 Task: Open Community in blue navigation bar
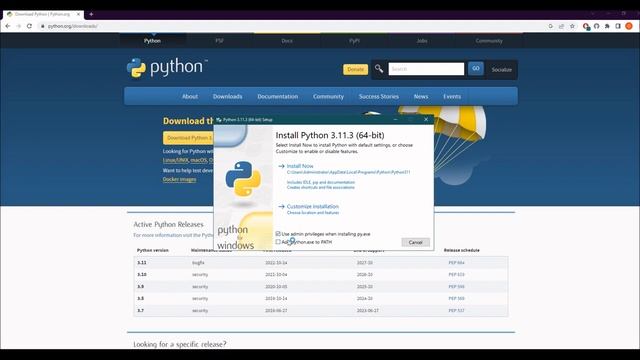point(328,96)
